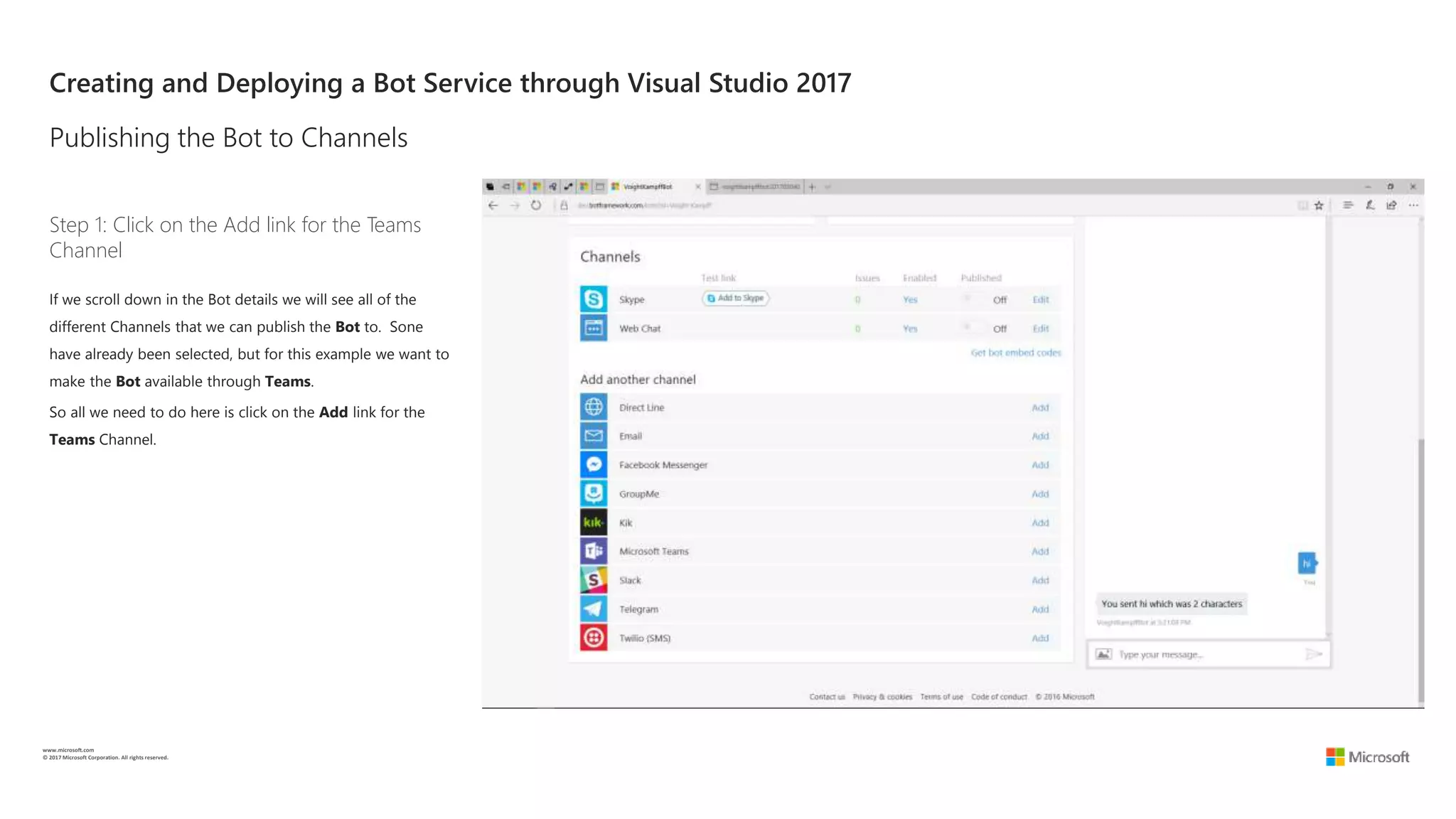Viewport: 1456px width, 819px height.
Task: Open the tab list dropdown arrow
Action: pyautogui.click(x=828, y=187)
